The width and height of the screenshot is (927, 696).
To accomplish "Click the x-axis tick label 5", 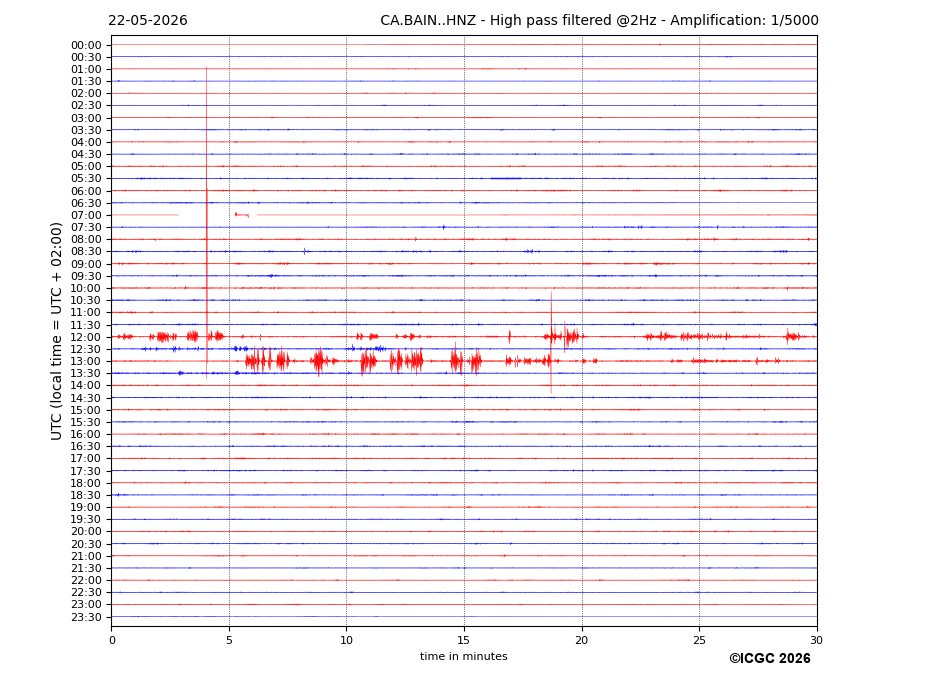I will 229,640.
